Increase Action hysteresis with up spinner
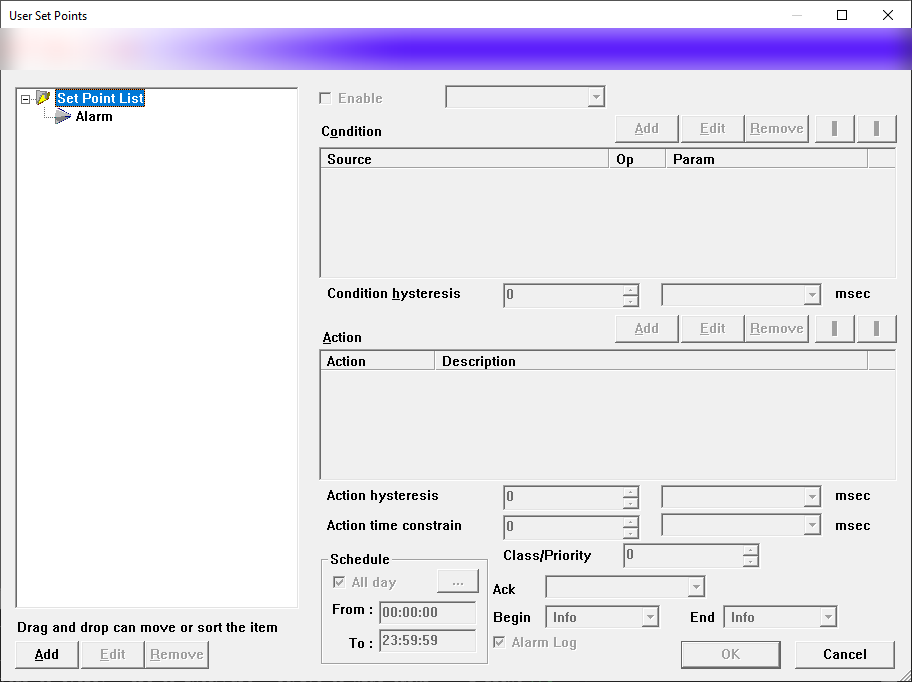This screenshot has height=682, width=912. (630, 491)
